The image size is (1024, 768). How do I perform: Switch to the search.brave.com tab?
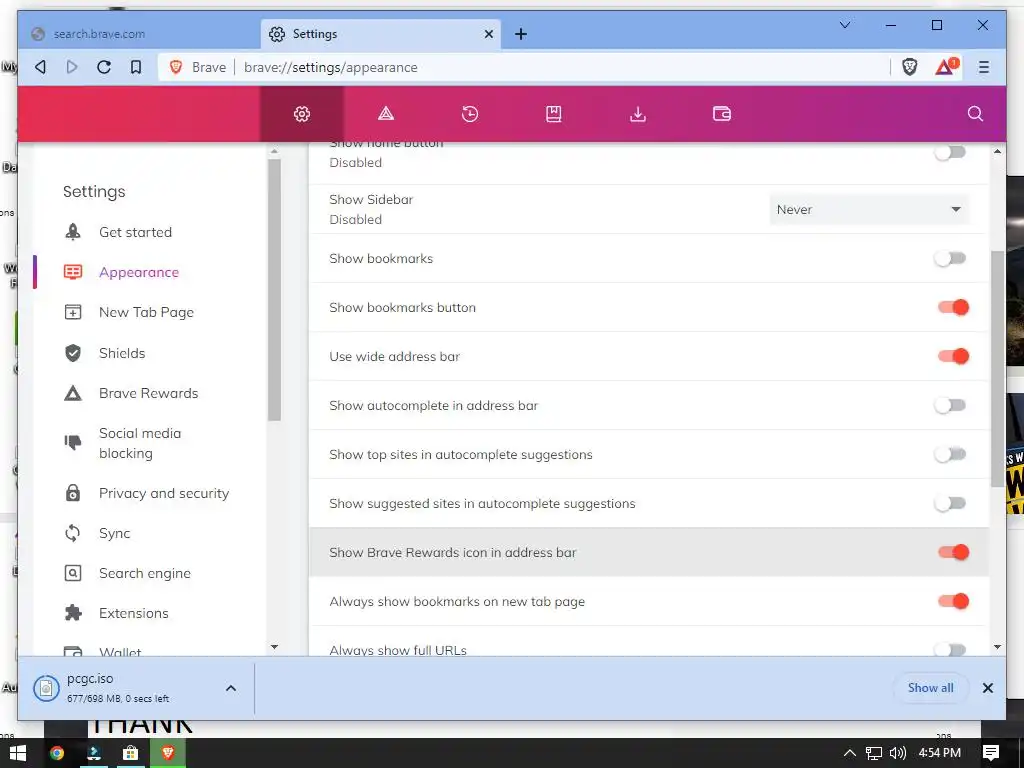click(139, 34)
